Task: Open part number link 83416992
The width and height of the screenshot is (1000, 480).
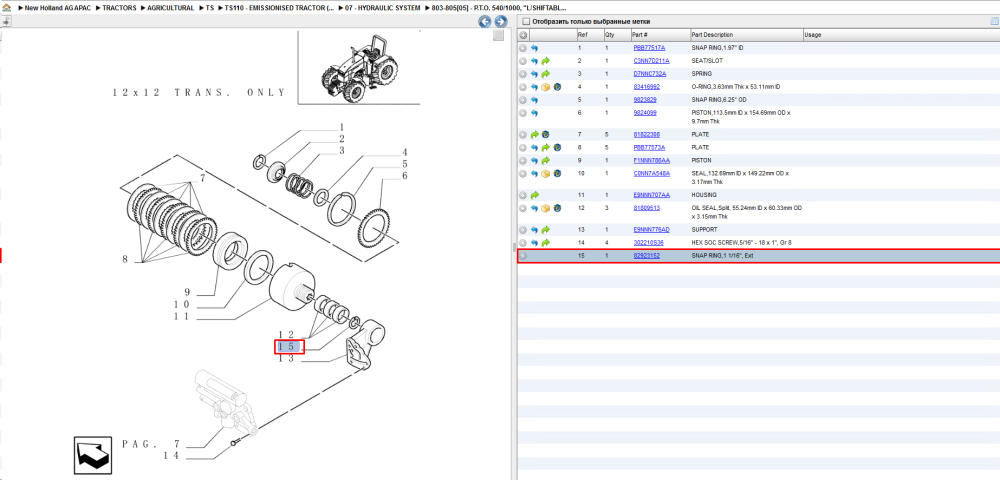Action: tap(646, 87)
